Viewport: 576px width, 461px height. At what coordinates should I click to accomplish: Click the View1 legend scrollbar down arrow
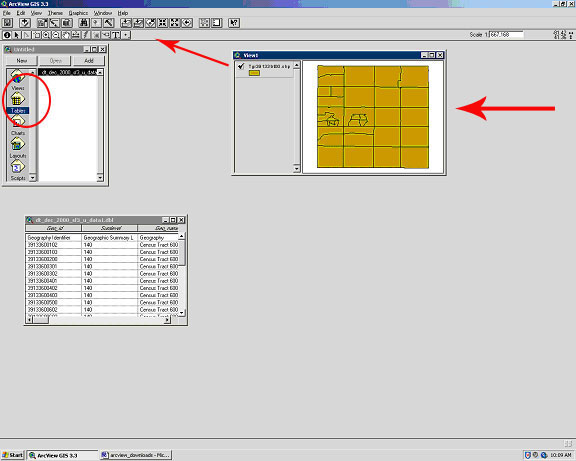pos(296,169)
